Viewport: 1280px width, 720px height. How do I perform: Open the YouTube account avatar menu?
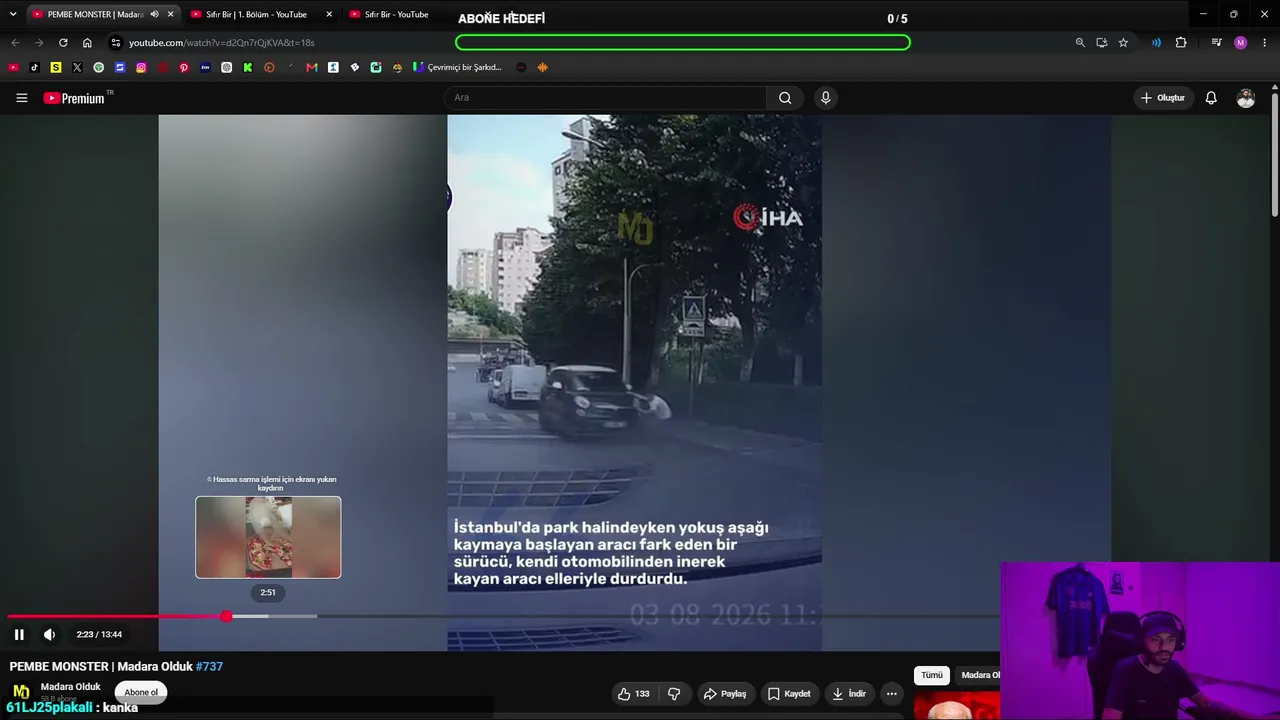[1246, 98]
